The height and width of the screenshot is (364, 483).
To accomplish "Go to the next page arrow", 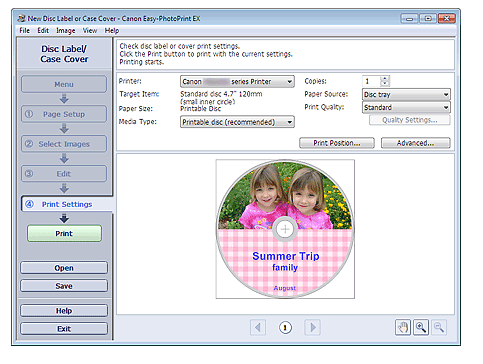I will click(312, 328).
